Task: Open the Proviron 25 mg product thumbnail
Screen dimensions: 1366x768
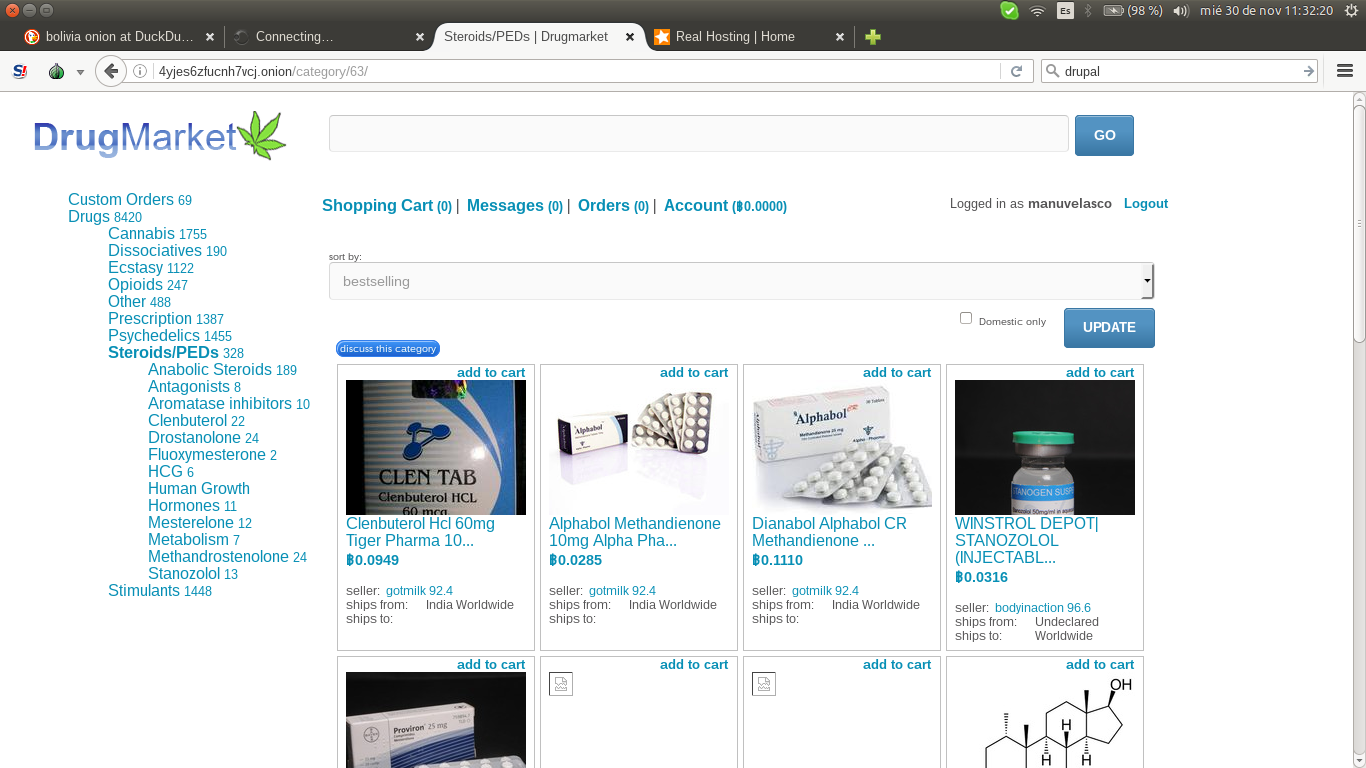Action: coord(436,720)
